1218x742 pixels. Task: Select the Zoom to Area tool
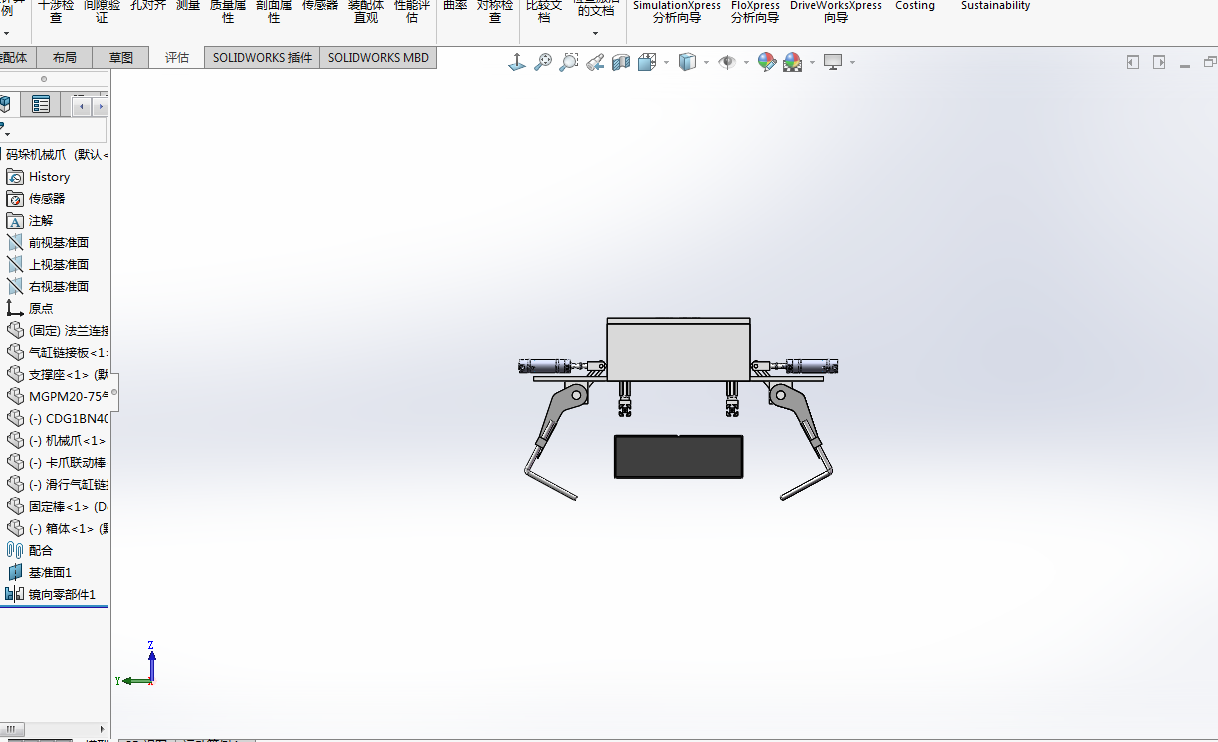point(569,62)
